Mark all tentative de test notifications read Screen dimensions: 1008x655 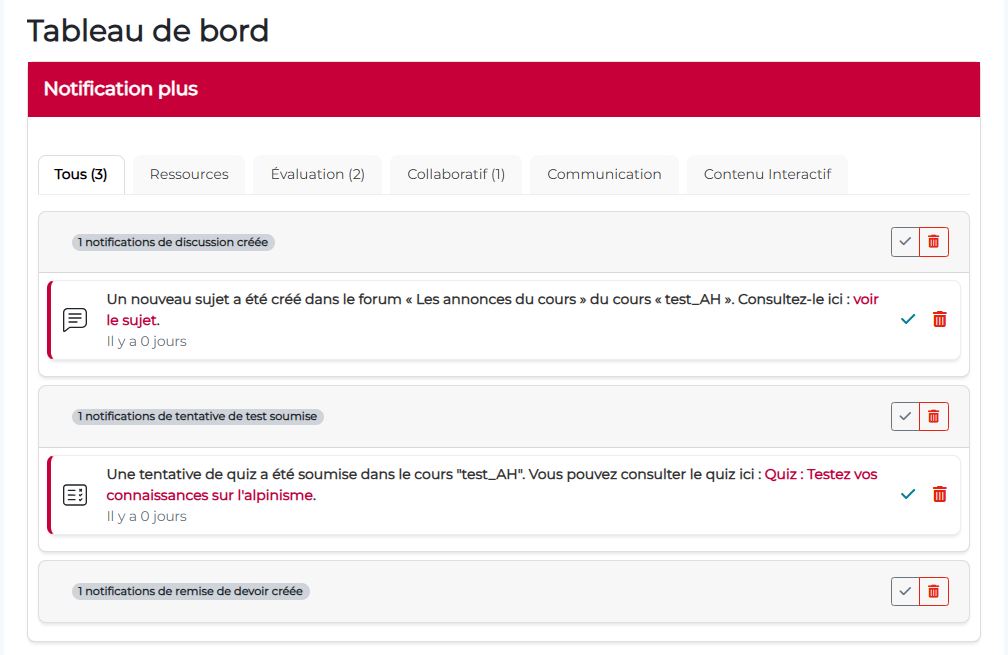point(905,417)
